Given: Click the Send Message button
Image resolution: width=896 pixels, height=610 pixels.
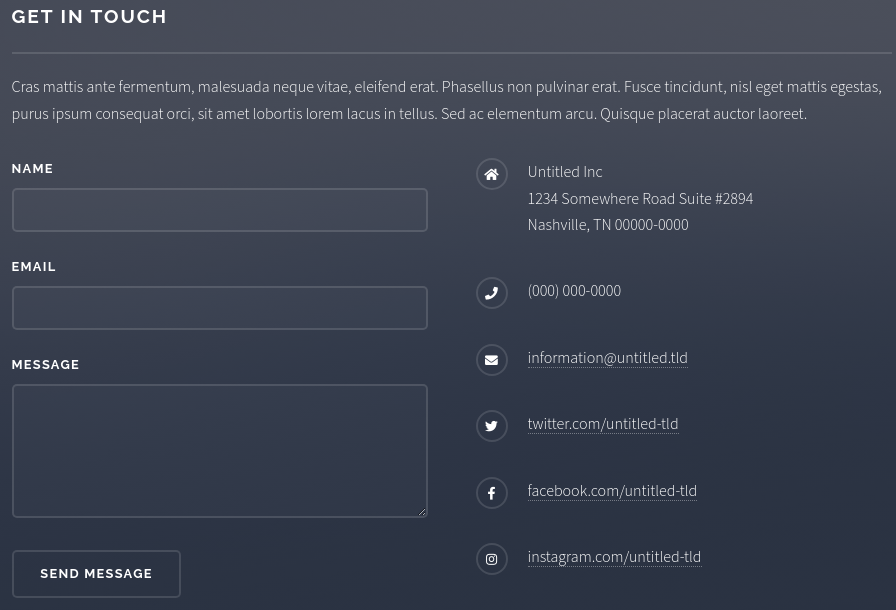Looking at the screenshot, I should click(x=96, y=574).
